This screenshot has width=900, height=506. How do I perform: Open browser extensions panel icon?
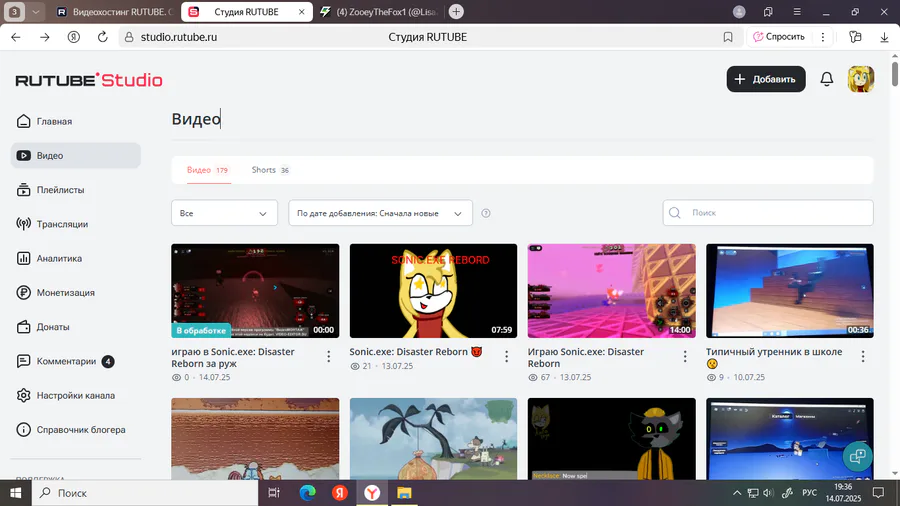855,37
